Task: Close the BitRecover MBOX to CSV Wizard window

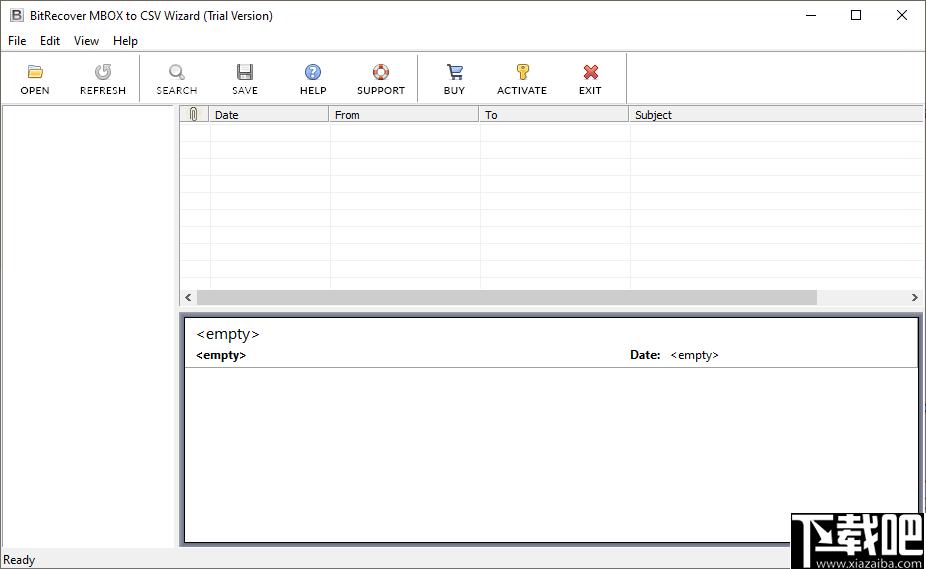Action: click(901, 15)
